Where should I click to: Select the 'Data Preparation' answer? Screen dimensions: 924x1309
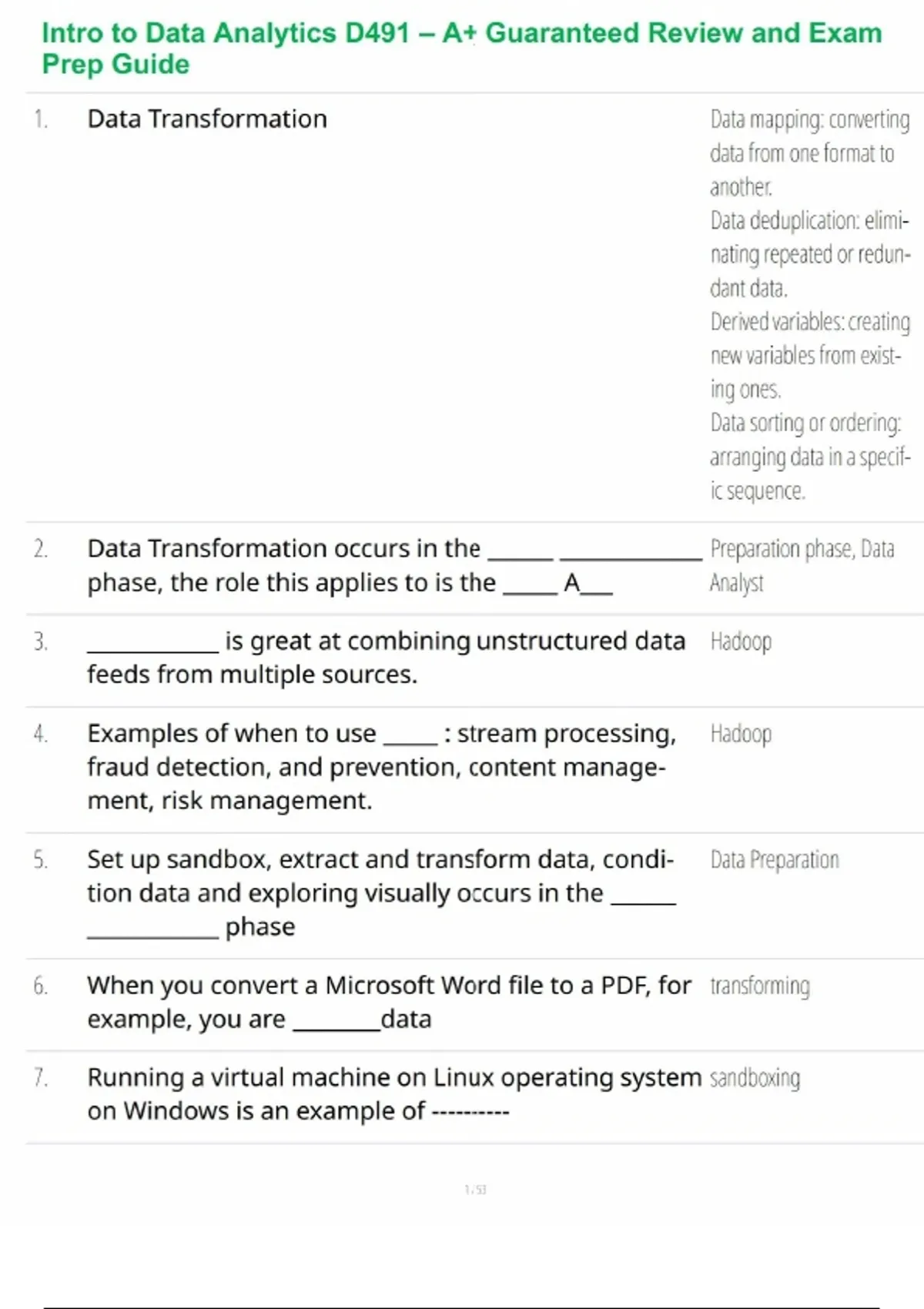tap(775, 859)
